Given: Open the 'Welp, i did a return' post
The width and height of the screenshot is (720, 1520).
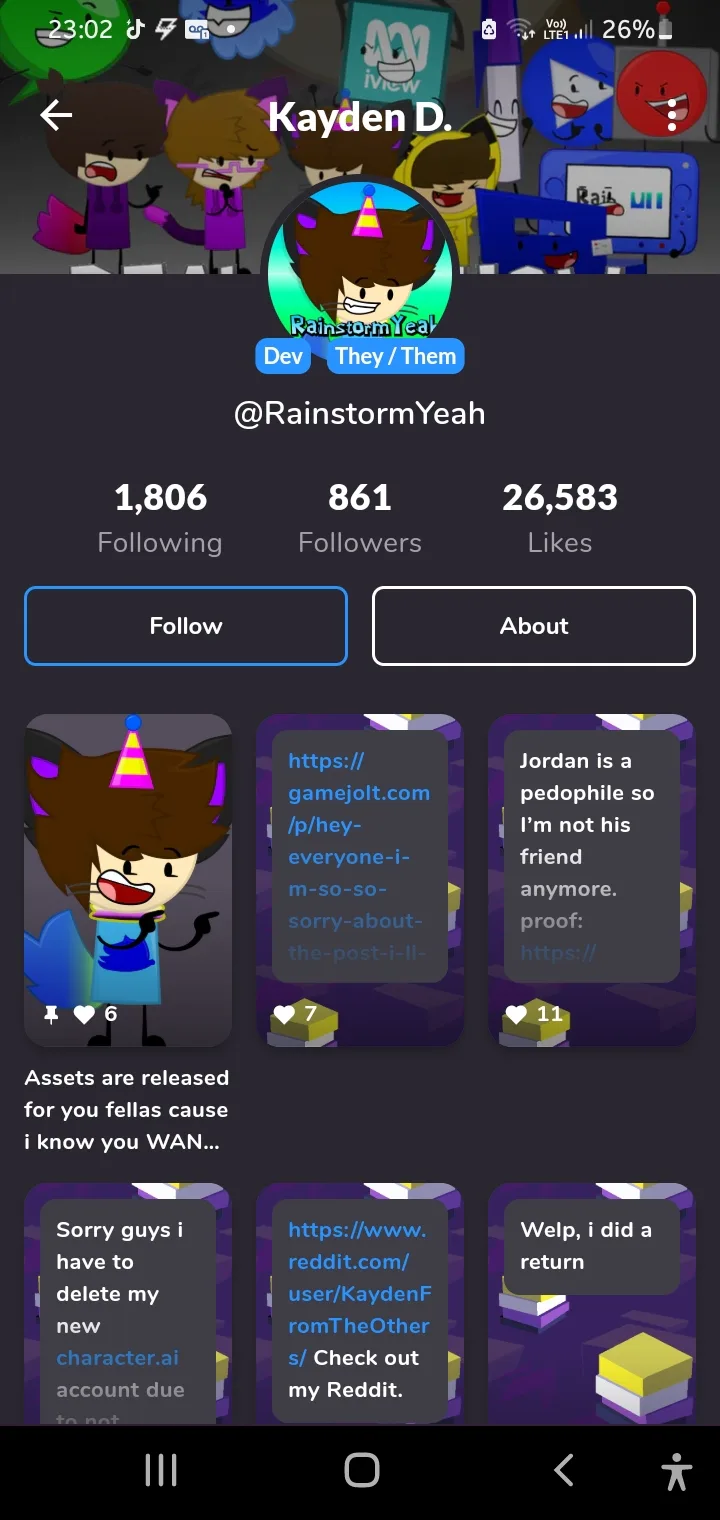Looking at the screenshot, I should [x=592, y=1303].
